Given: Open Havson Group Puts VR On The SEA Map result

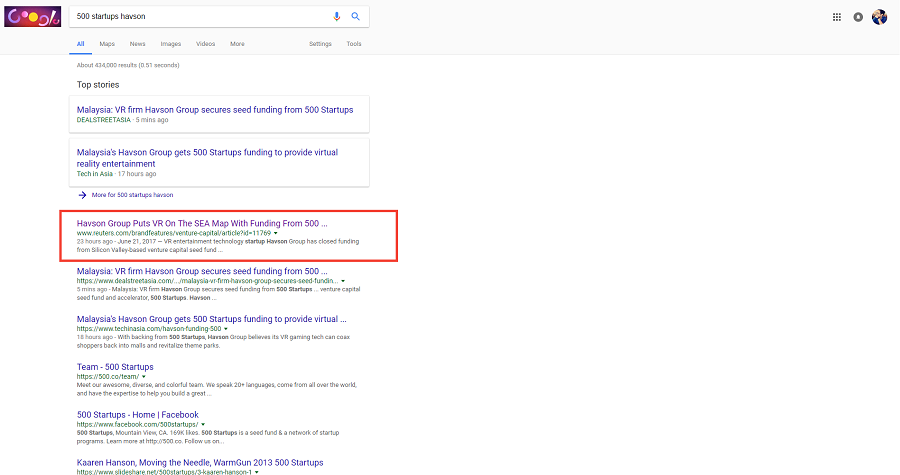Looking at the screenshot, I should coord(202,224).
